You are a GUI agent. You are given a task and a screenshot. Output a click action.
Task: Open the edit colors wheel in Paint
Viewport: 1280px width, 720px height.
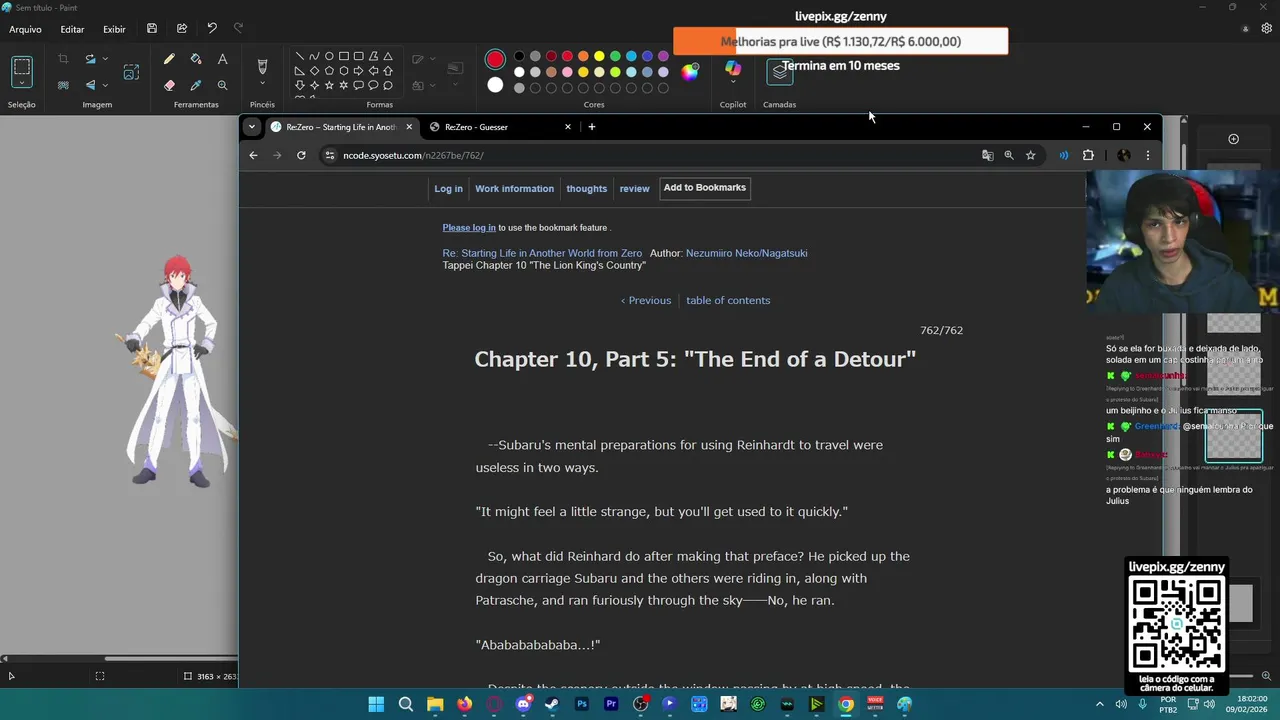coord(690,71)
